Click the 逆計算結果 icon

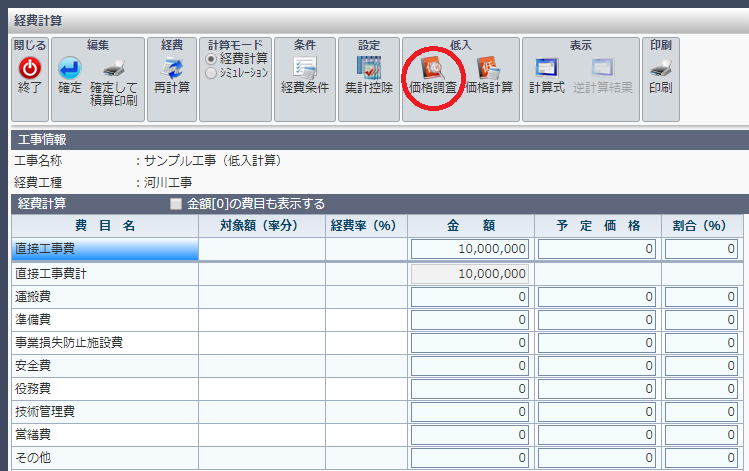click(602, 68)
